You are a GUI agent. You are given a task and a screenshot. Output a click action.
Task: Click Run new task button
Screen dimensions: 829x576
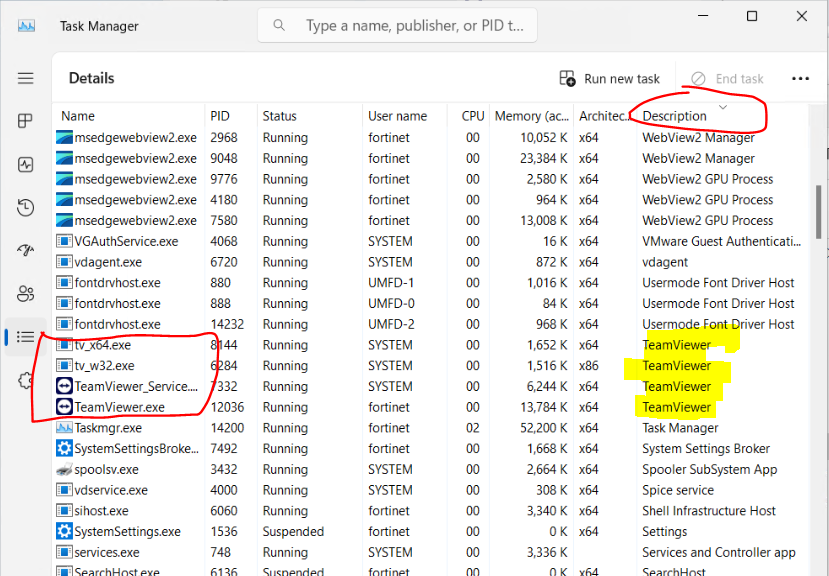(x=610, y=79)
